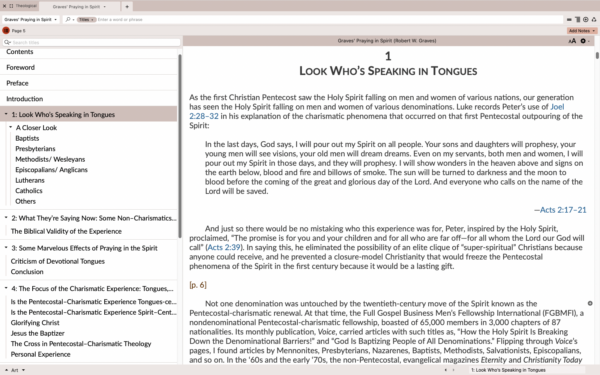Viewport: 600px width, 375px height.
Task: Follow the Acts 2:39 link
Action: click(224, 248)
